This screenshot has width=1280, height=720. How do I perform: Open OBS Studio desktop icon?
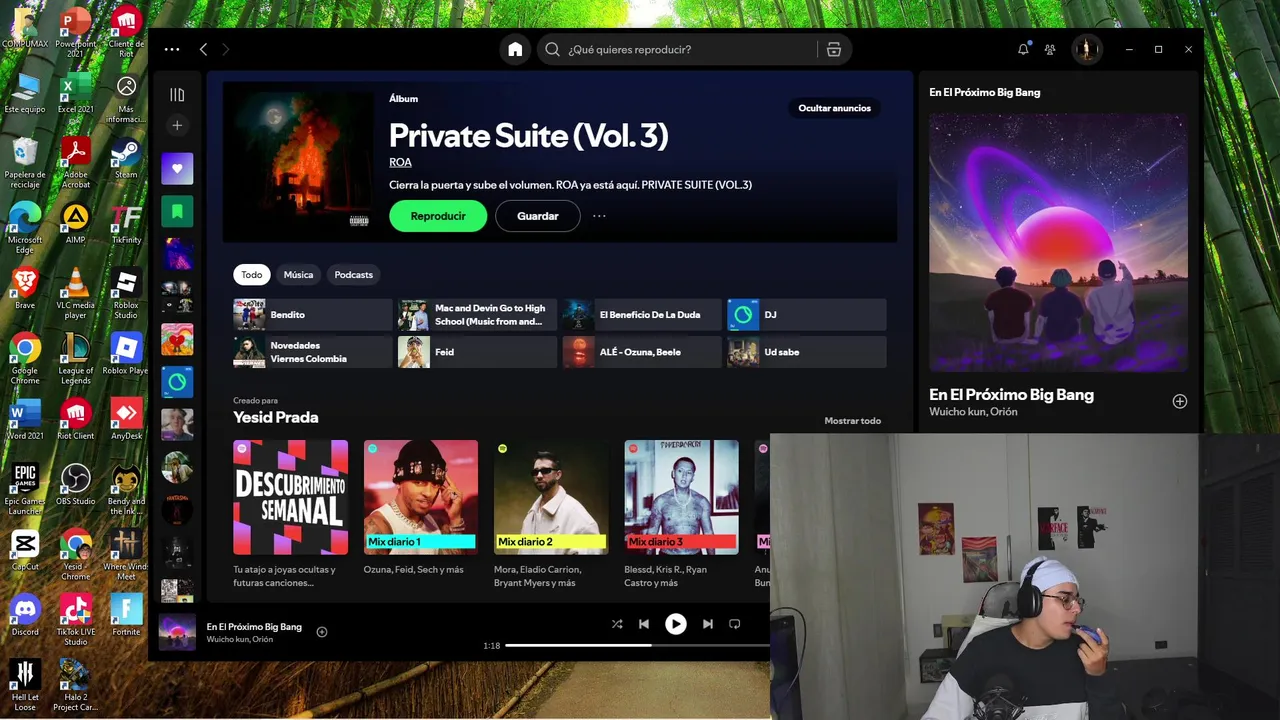click(76, 485)
